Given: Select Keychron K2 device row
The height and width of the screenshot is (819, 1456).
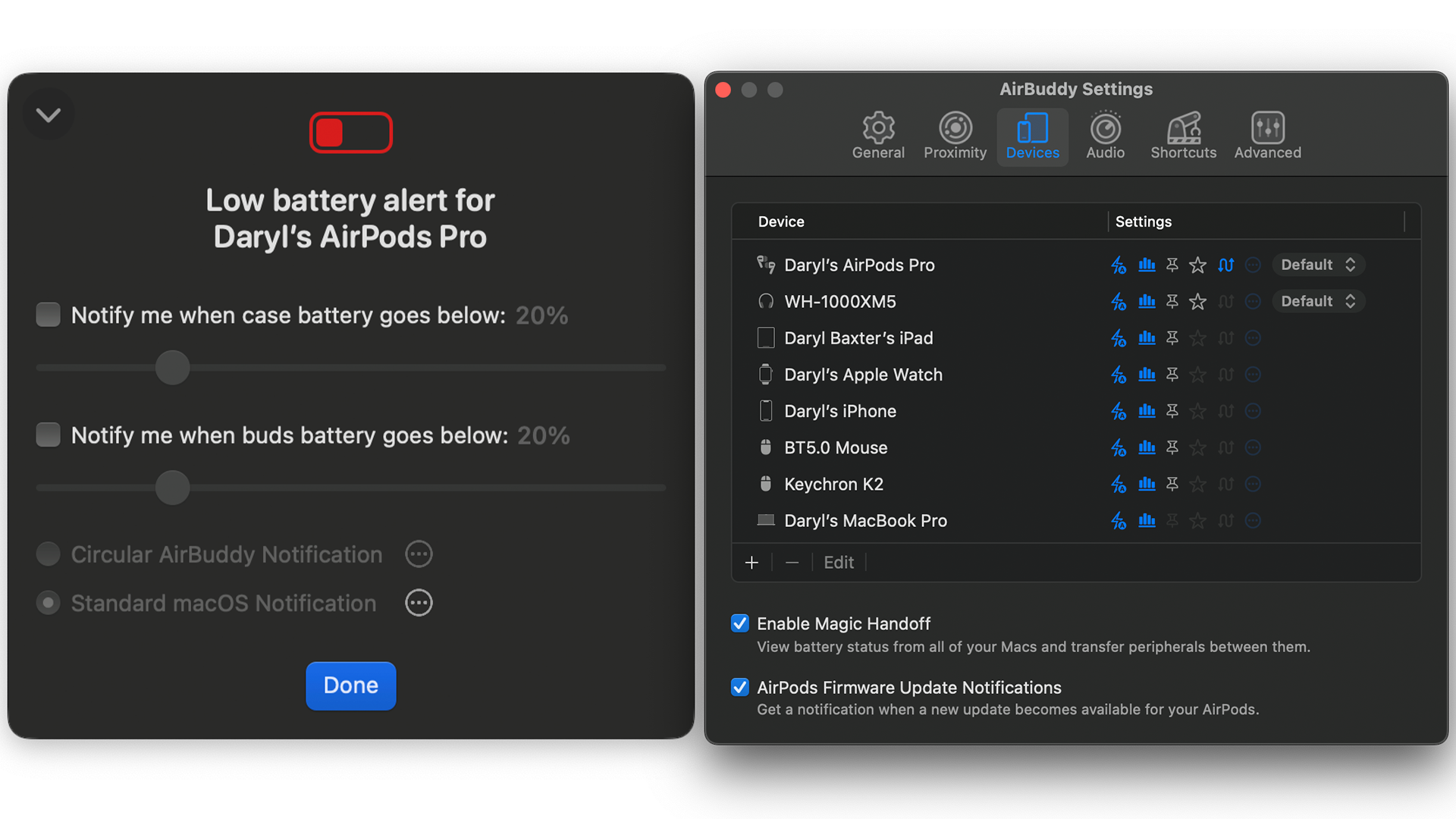Looking at the screenshot, I should click(x=1075, y=484).
